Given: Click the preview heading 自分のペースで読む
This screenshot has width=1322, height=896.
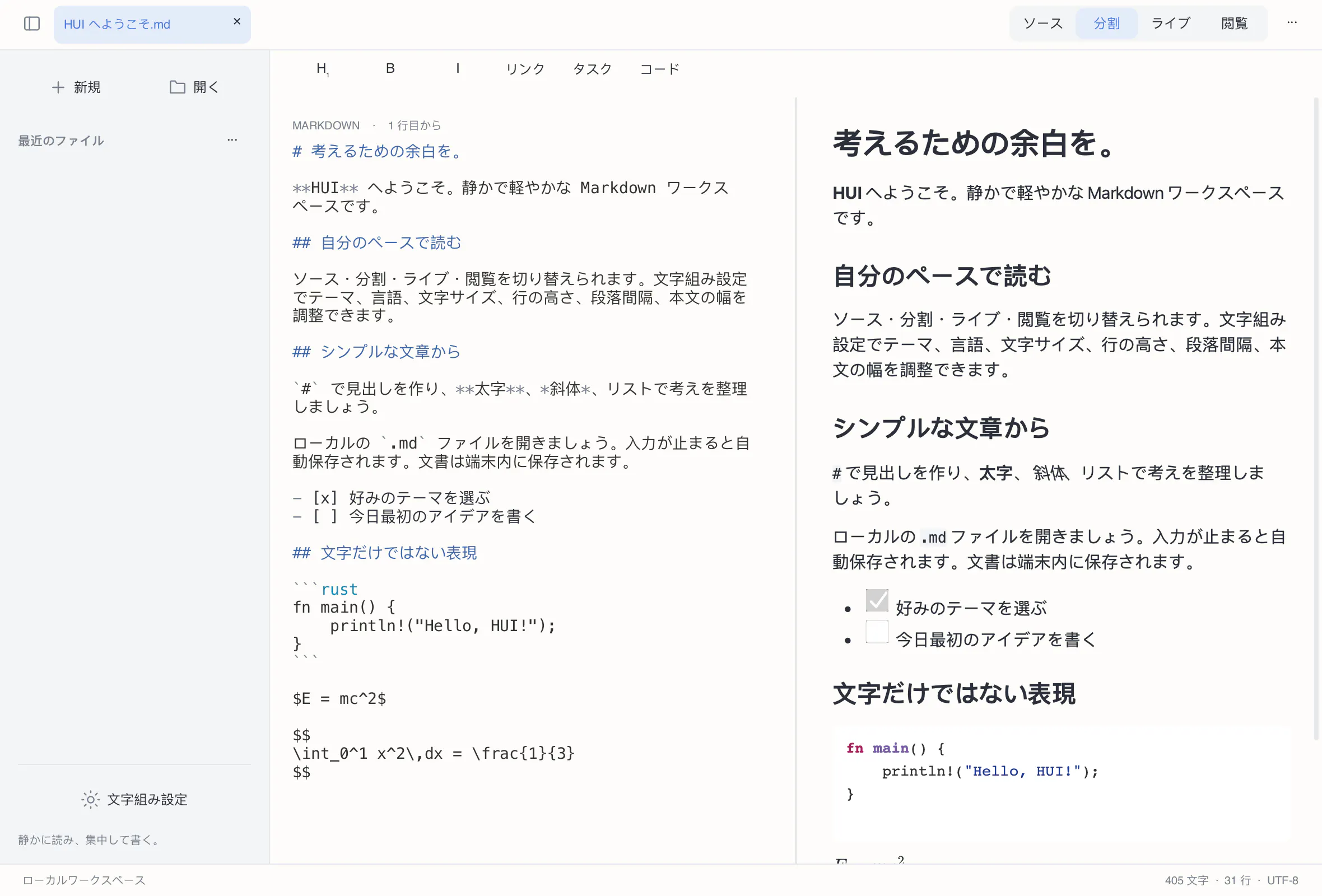Looking at the screenshot, I should pos(942,276).
